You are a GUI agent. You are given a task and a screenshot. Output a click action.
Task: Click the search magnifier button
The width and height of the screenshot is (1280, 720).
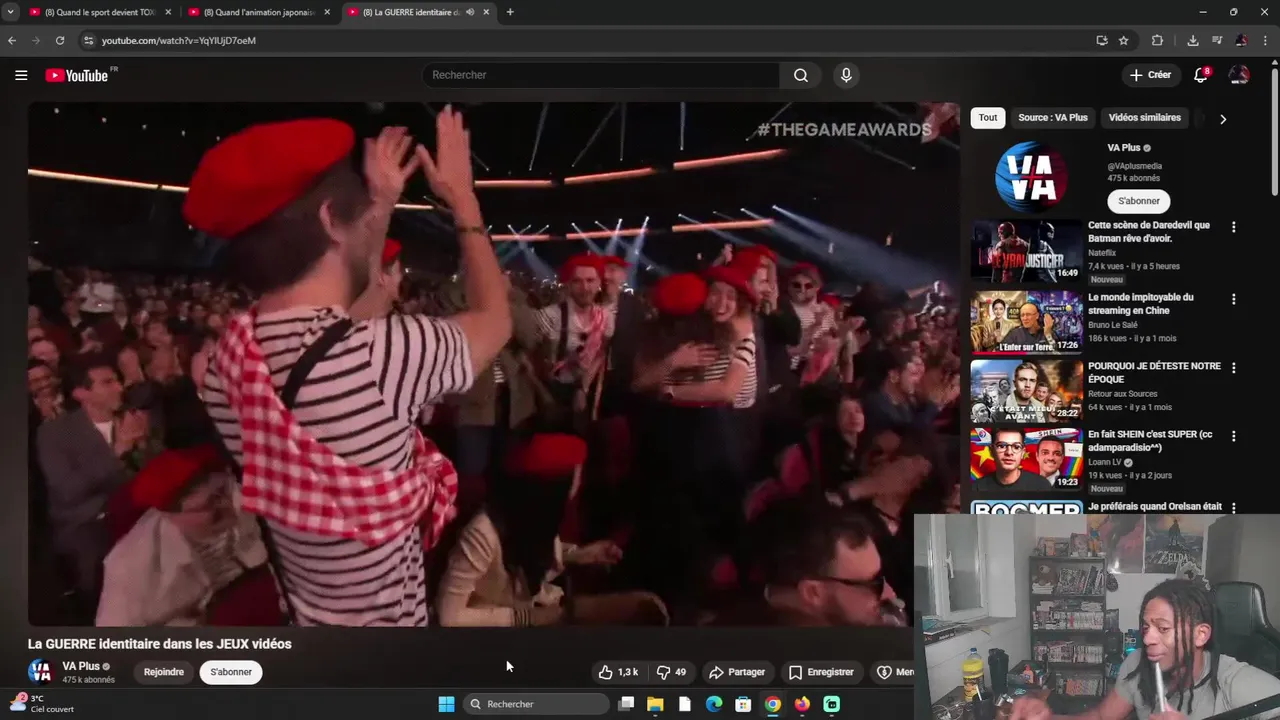(x=801, y=75)
